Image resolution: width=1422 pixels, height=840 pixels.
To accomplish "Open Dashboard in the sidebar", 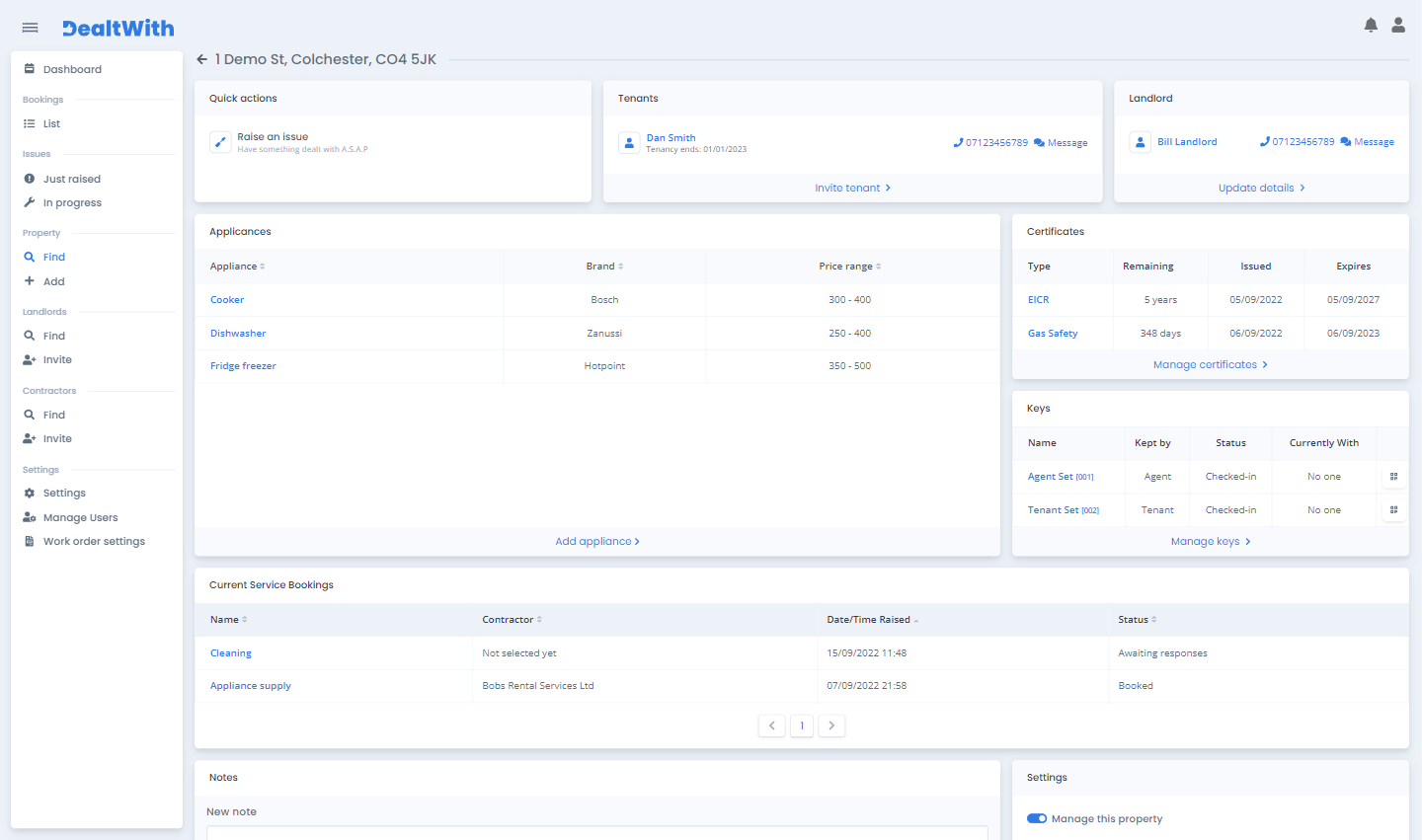I will 72,69.
